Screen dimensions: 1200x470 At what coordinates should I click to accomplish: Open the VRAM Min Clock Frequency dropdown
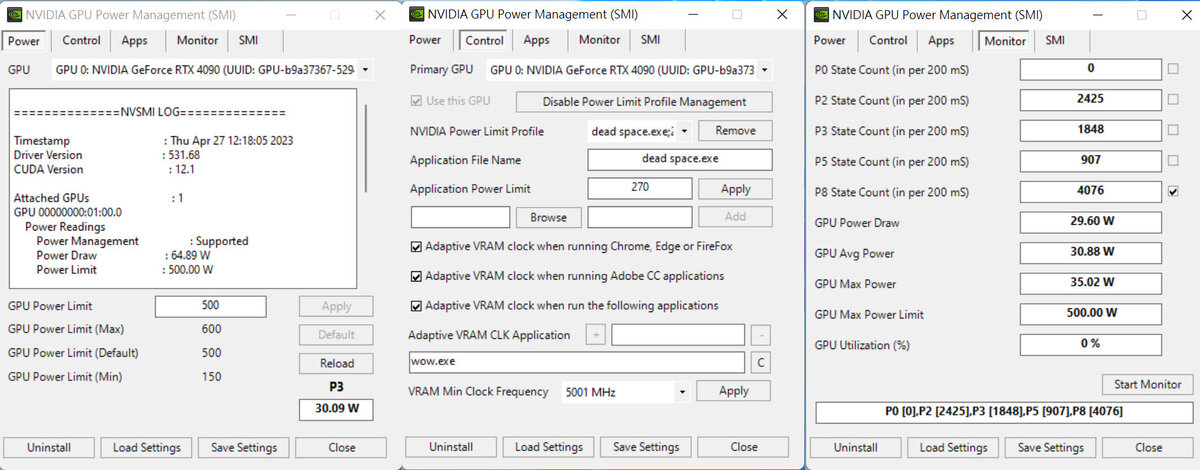[681, 392]
